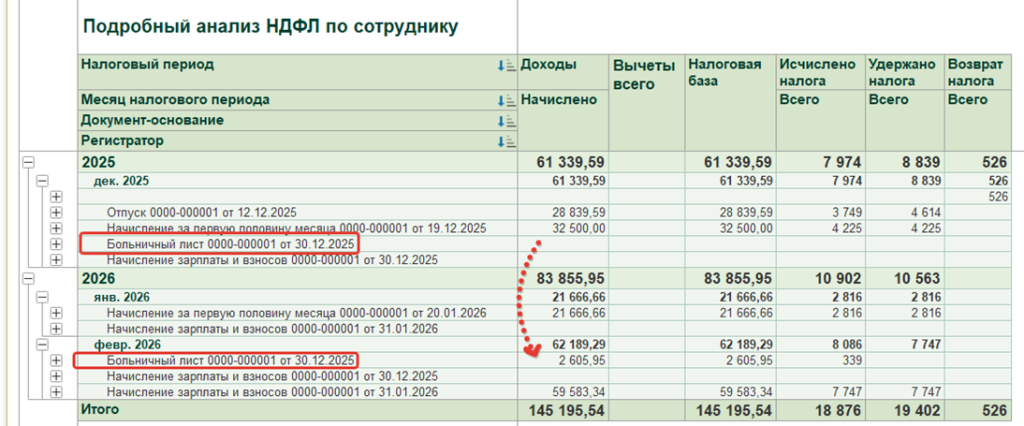Expand Больничный лист row under дек. 2025
Screen dimensions: 1024x426
(56, 244)
